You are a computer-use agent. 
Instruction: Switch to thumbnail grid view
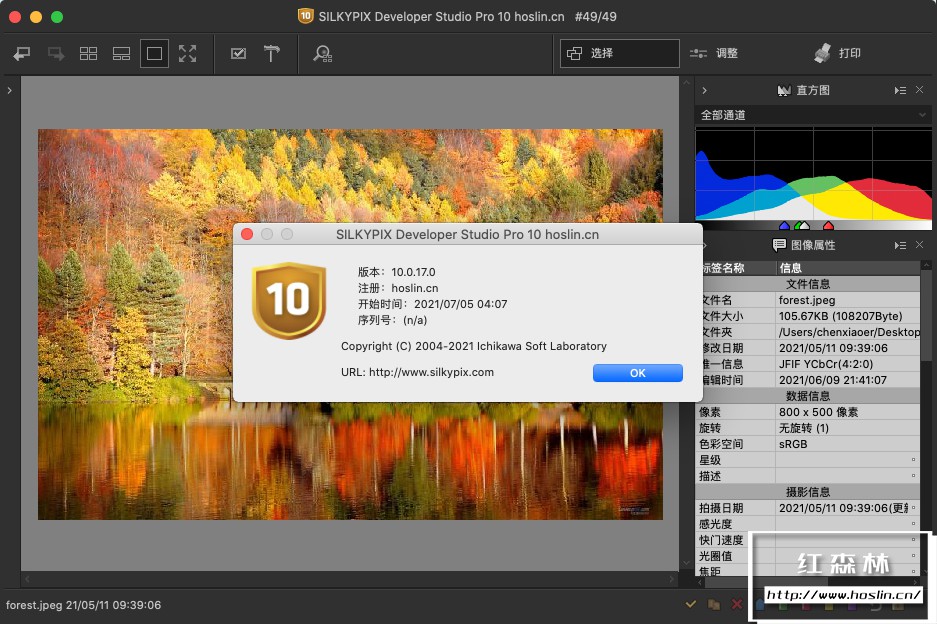coord(88,54)
